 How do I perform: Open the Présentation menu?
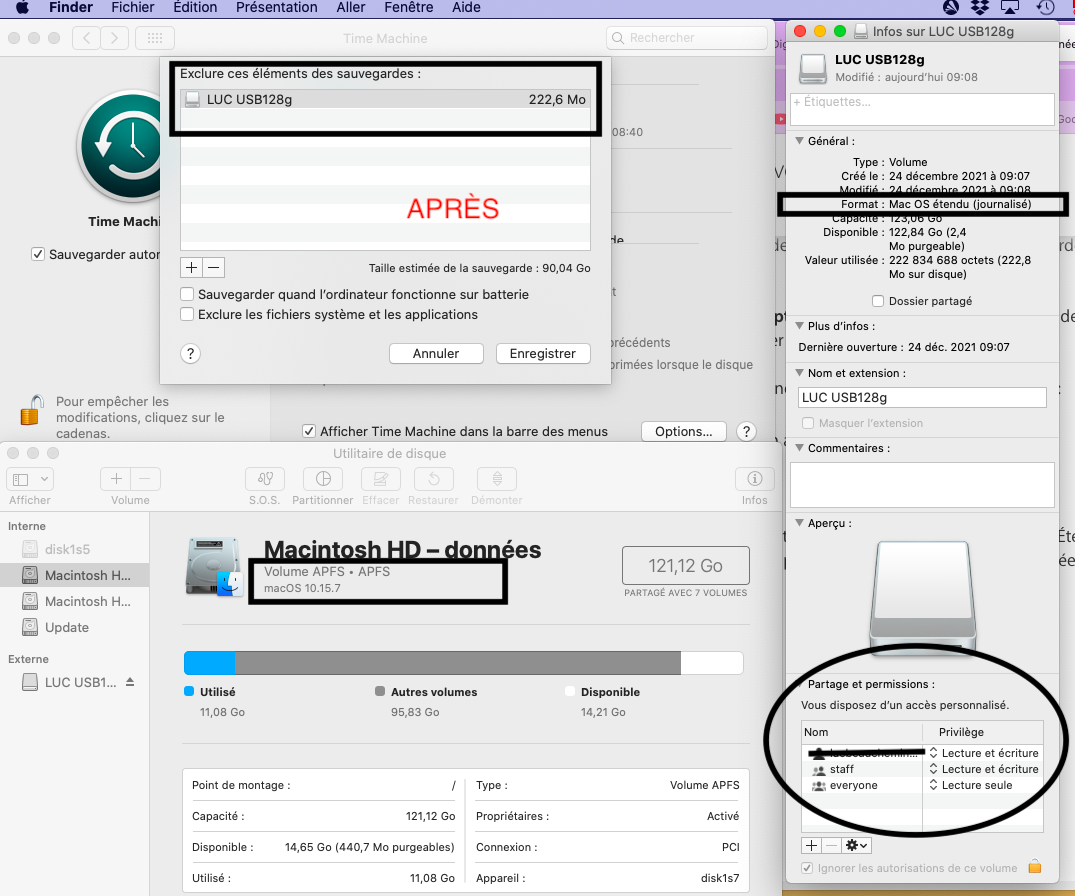276,8
